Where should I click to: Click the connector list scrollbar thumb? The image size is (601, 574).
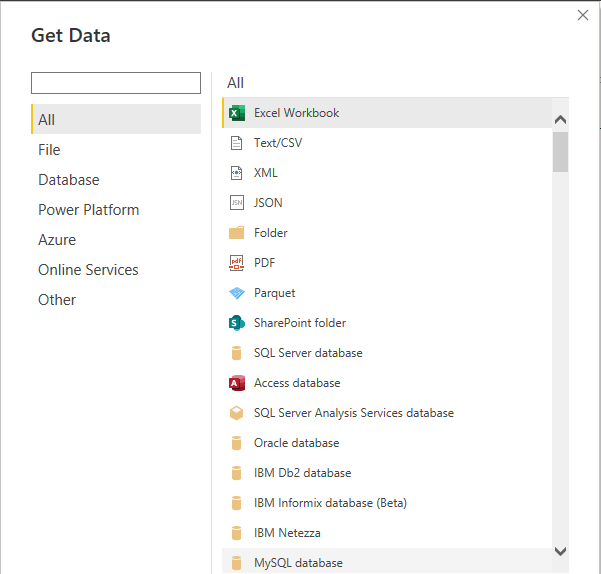[x=560, y=152]
